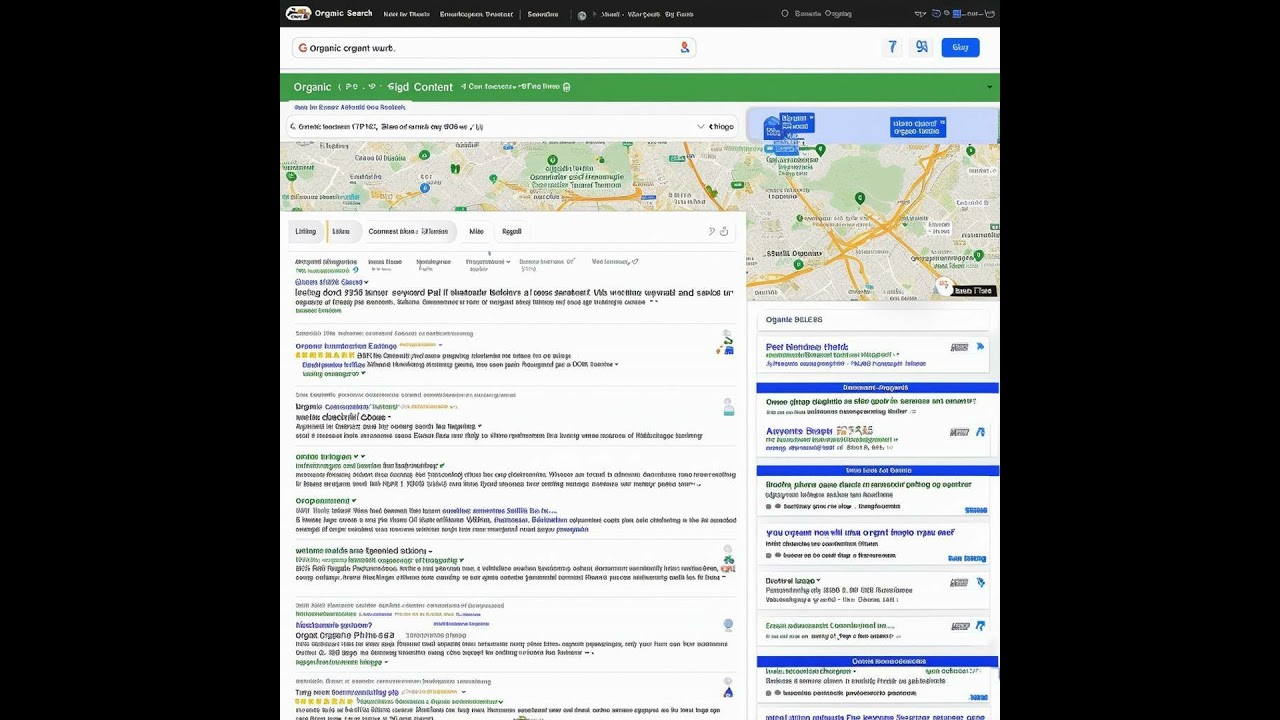
Task: Select the 'Mike' tab
Action: pos(476,231)
